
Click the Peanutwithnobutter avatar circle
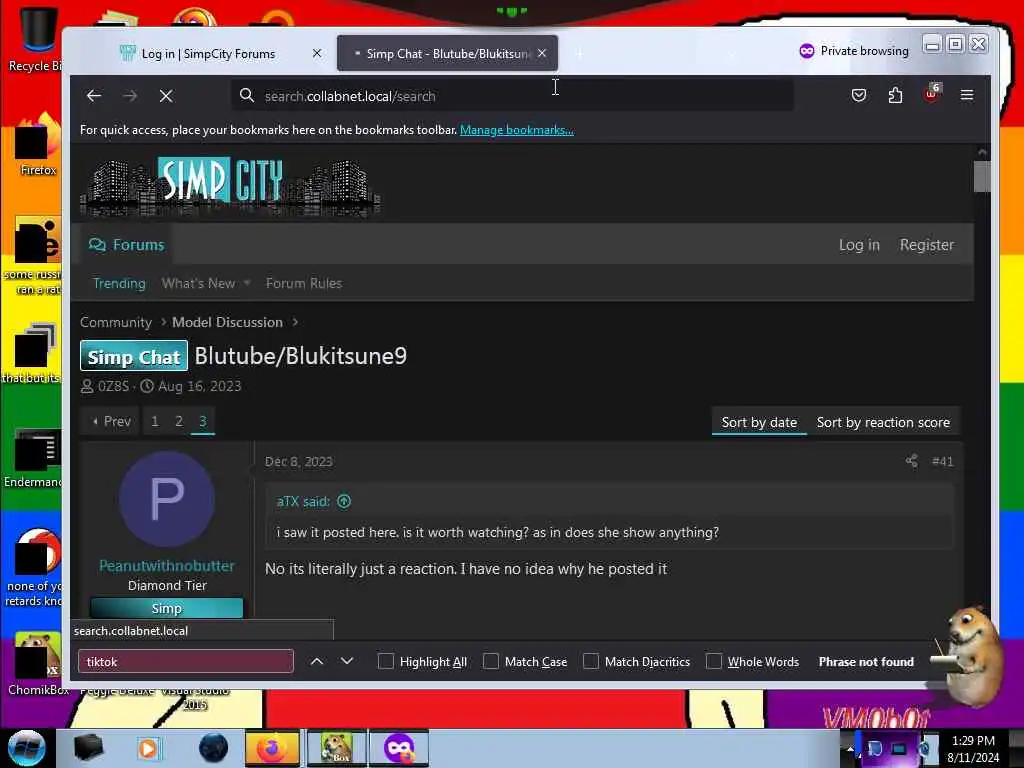click(167, 500)
